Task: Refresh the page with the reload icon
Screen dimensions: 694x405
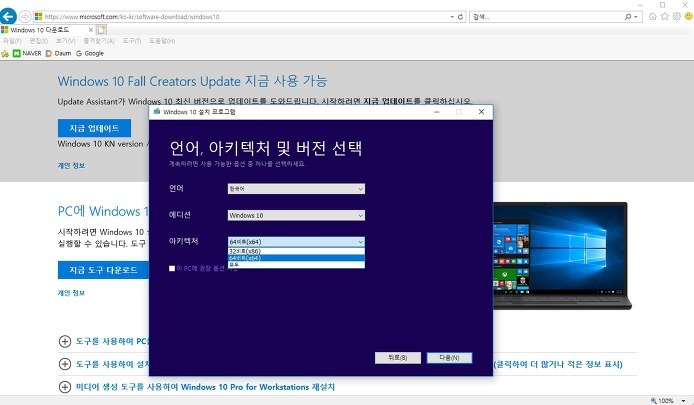Action: (460, 17)
